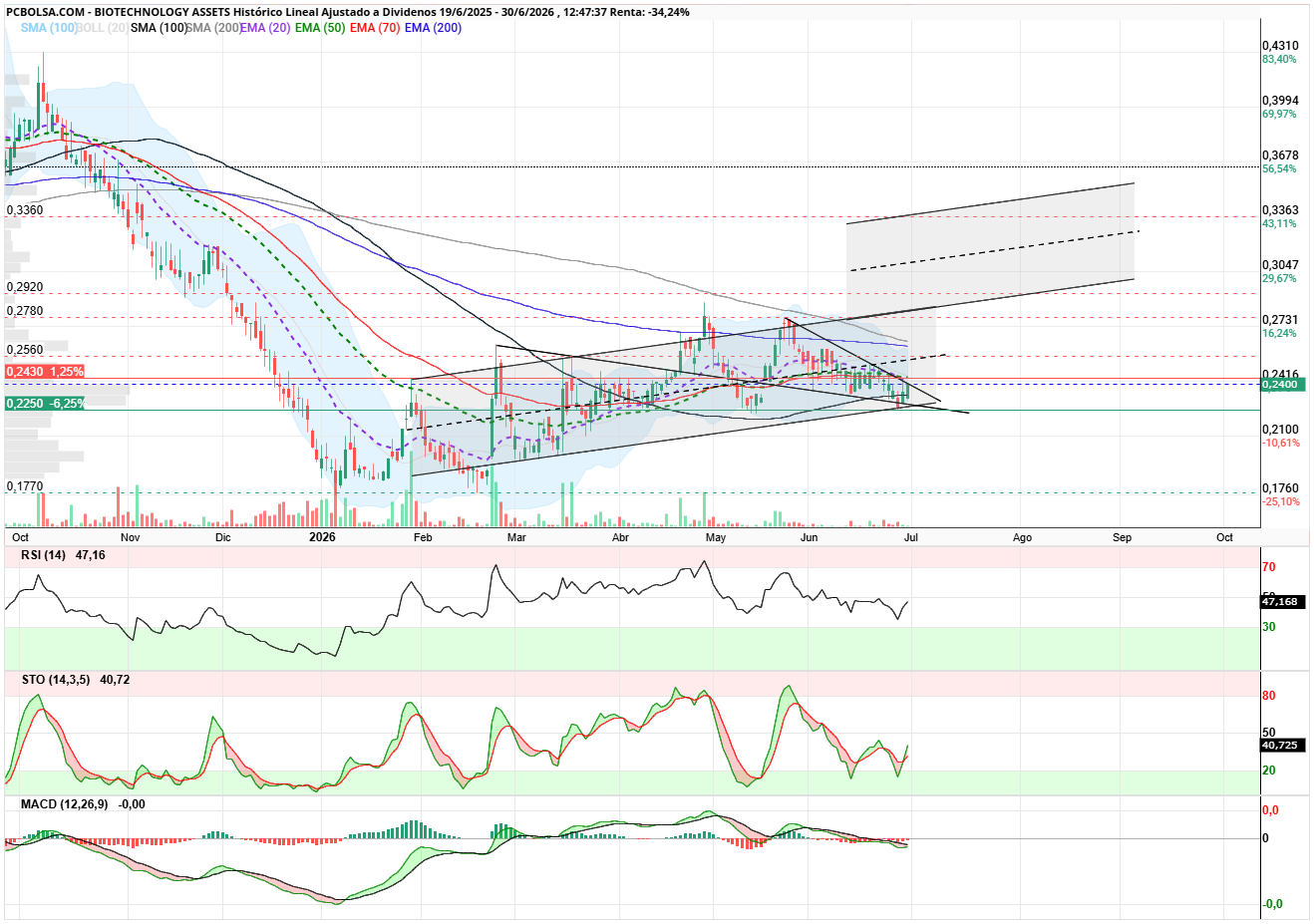This screenshot has height=924, width=1314.
Task: Click the STO (14,3,5) 40,72 indicator title
Action: (x=76, y=680)
